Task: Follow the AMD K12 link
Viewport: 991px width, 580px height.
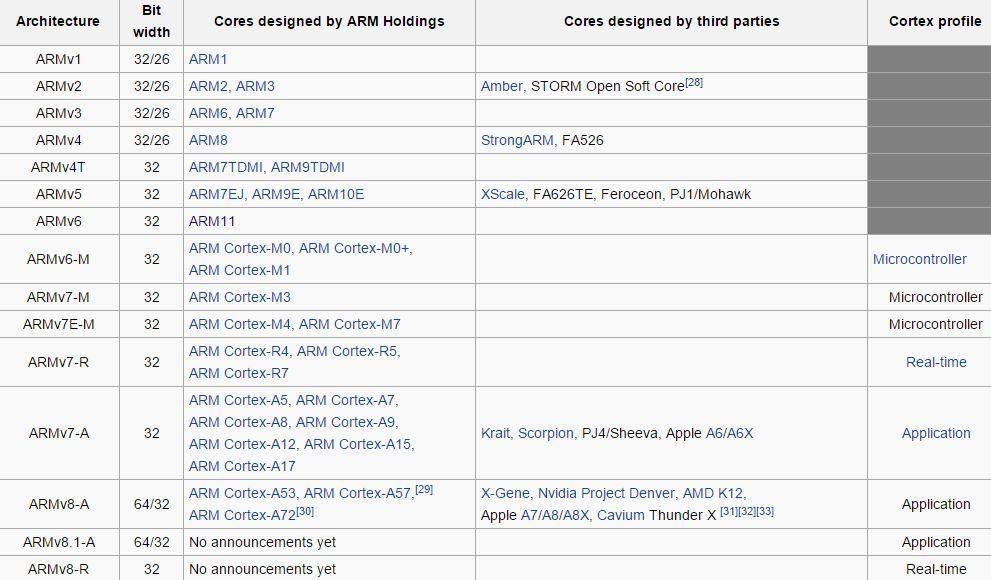Action: (712, 493)
